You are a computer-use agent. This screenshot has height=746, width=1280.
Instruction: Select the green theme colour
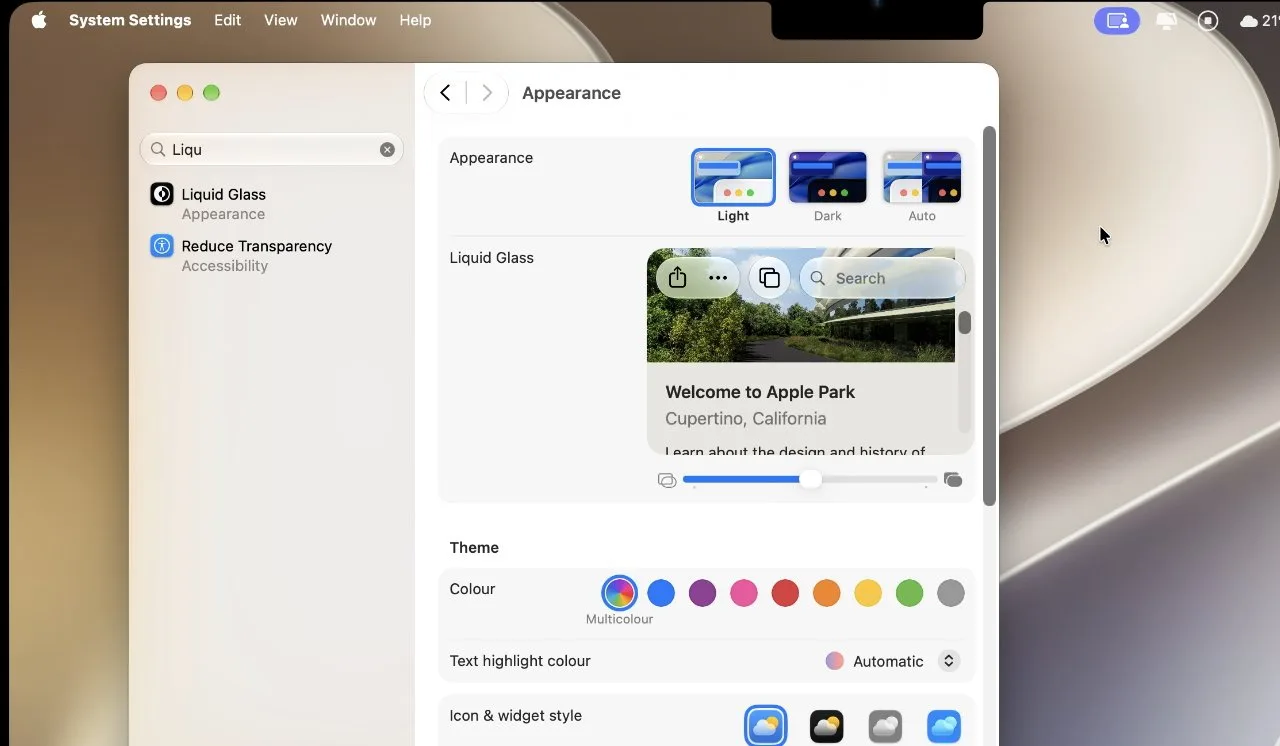click(909, 593)
